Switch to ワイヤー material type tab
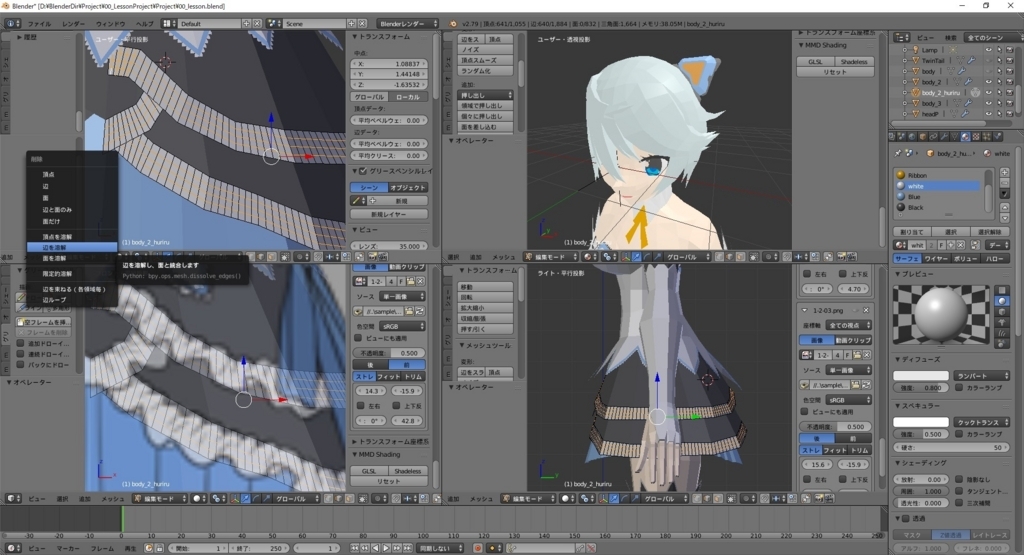Viewport: 1024px width, 555px height. point(935,259)
